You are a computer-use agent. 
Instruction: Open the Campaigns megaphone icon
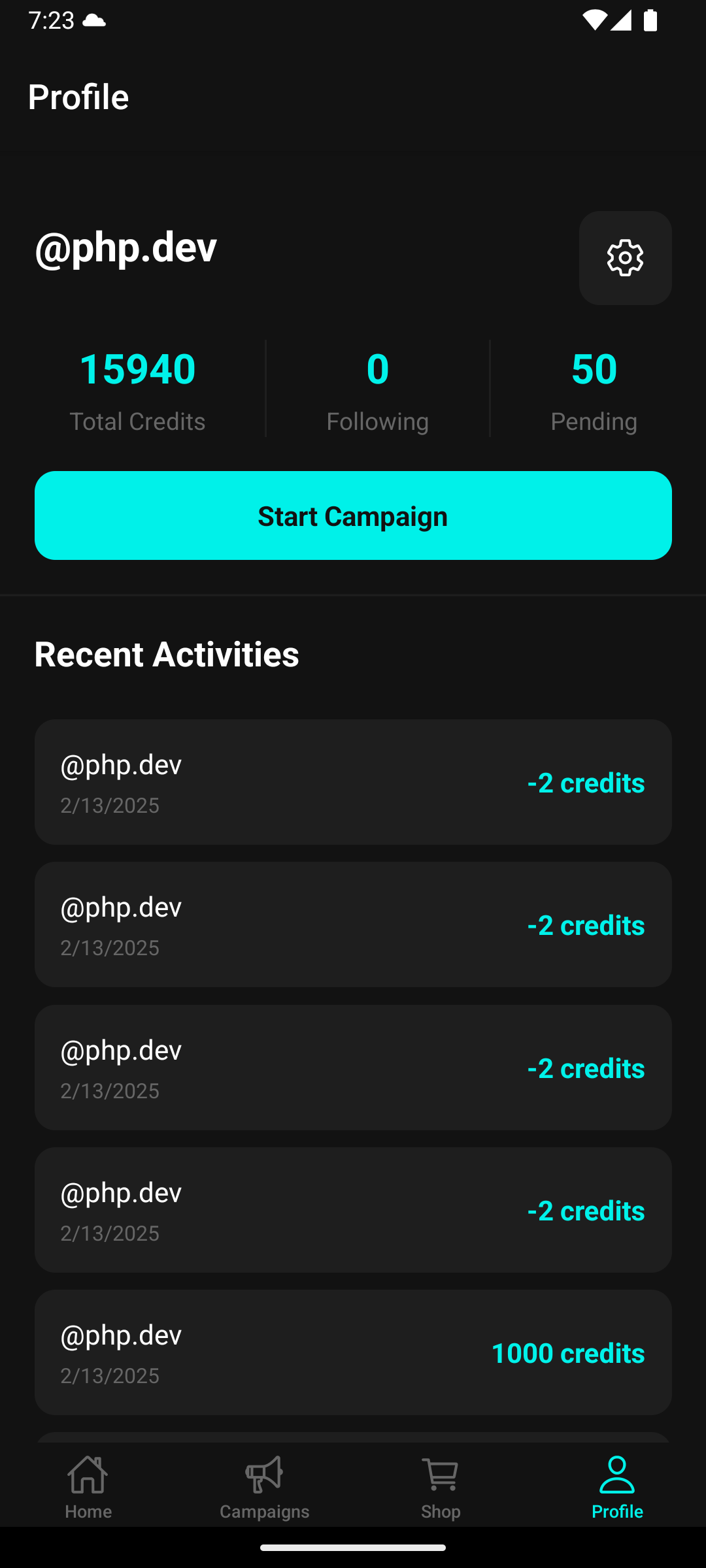pos(264,1475)
